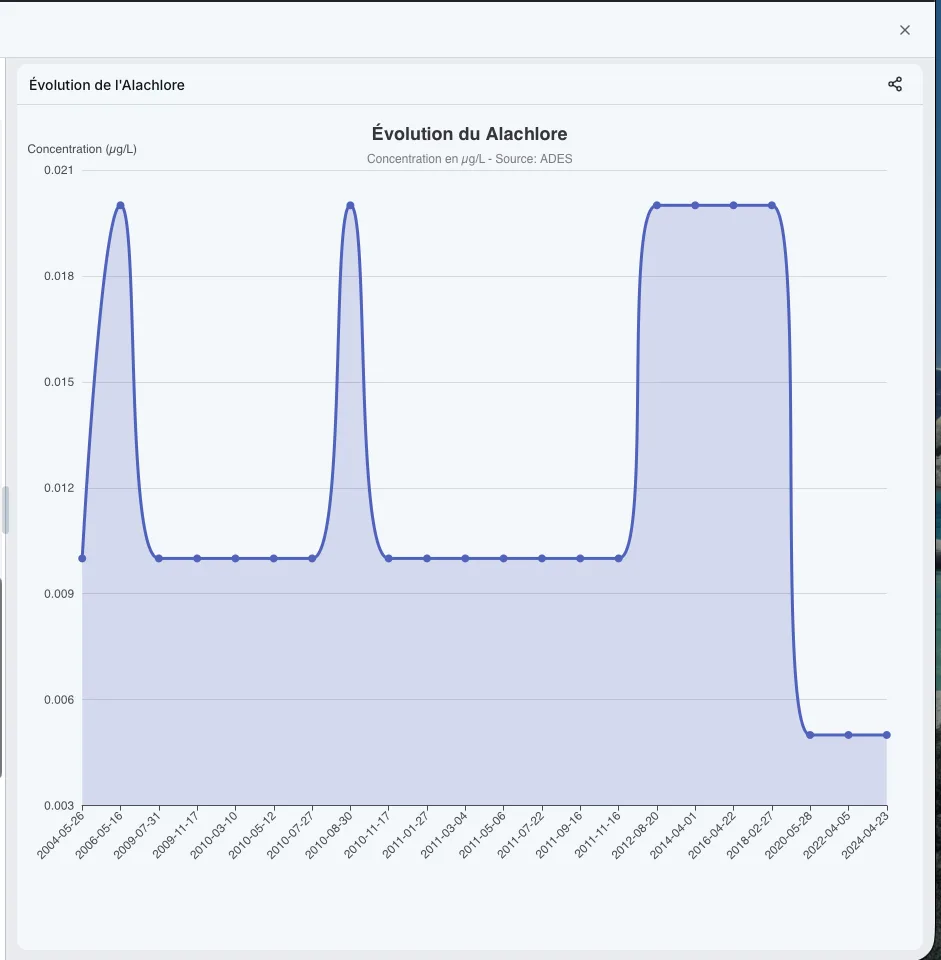
Task: Select the data point for 2020-05-28
Action: pos(810,735)
